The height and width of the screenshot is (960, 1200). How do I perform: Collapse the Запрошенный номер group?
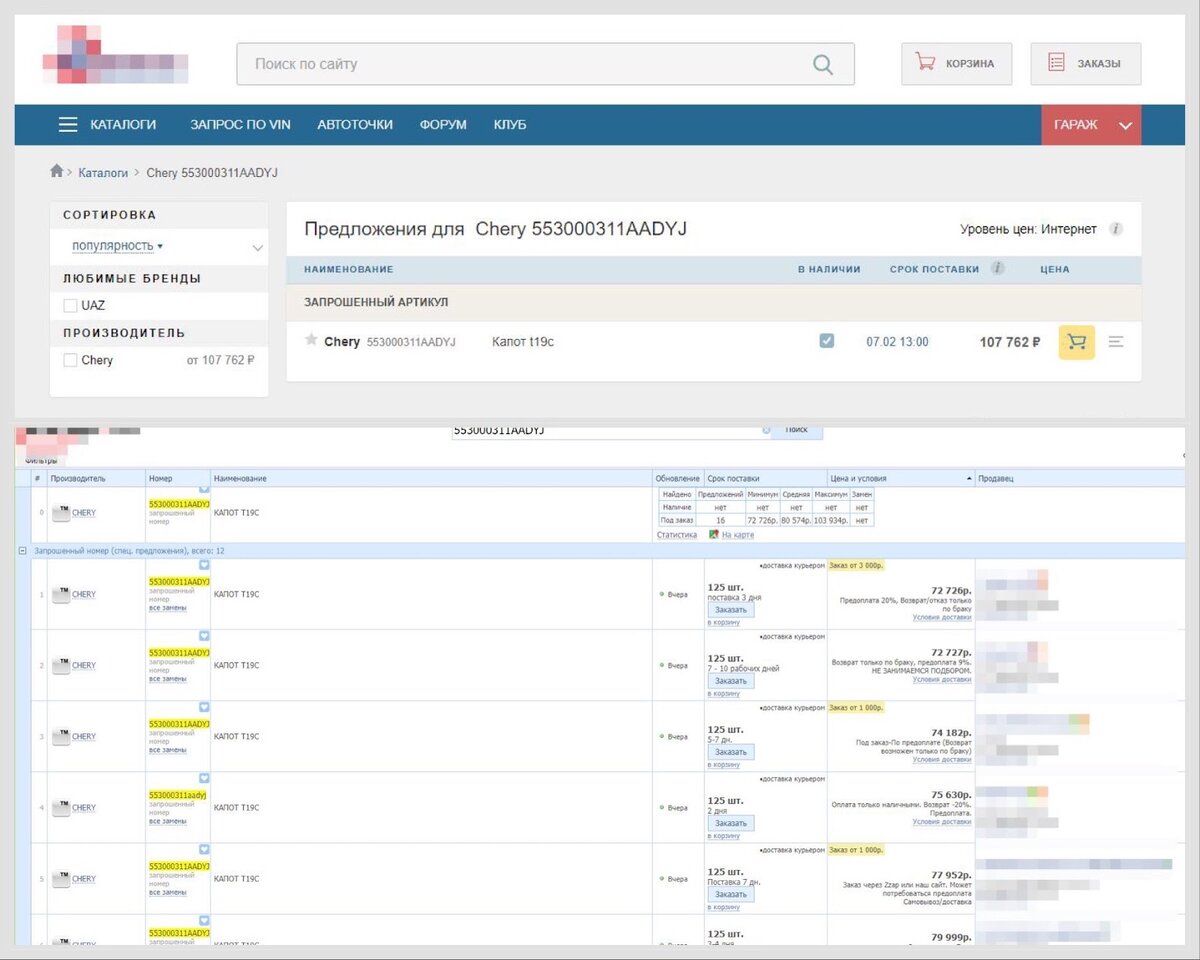(23, 551)
